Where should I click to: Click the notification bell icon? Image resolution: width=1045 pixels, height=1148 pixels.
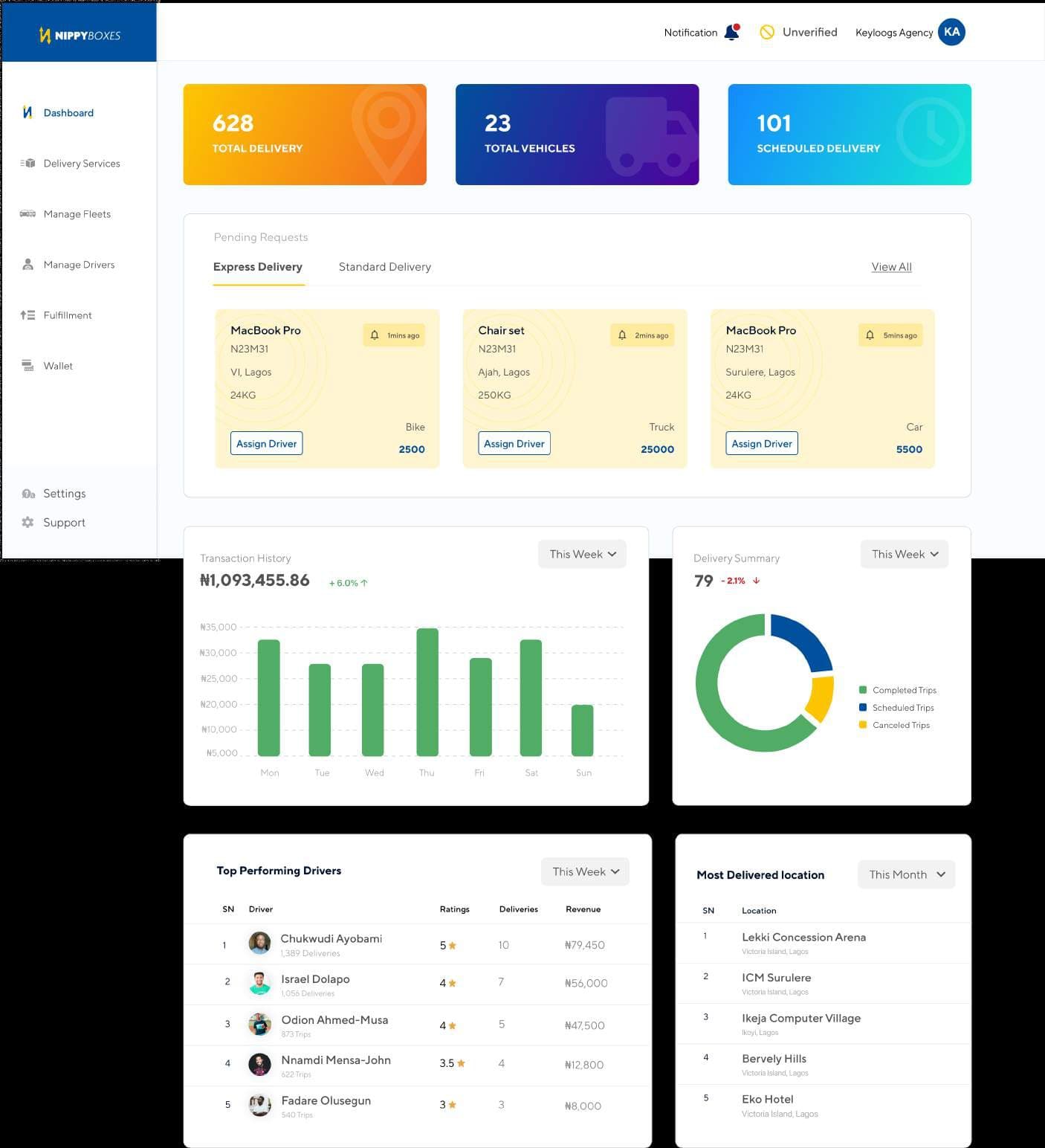(732, 32)
